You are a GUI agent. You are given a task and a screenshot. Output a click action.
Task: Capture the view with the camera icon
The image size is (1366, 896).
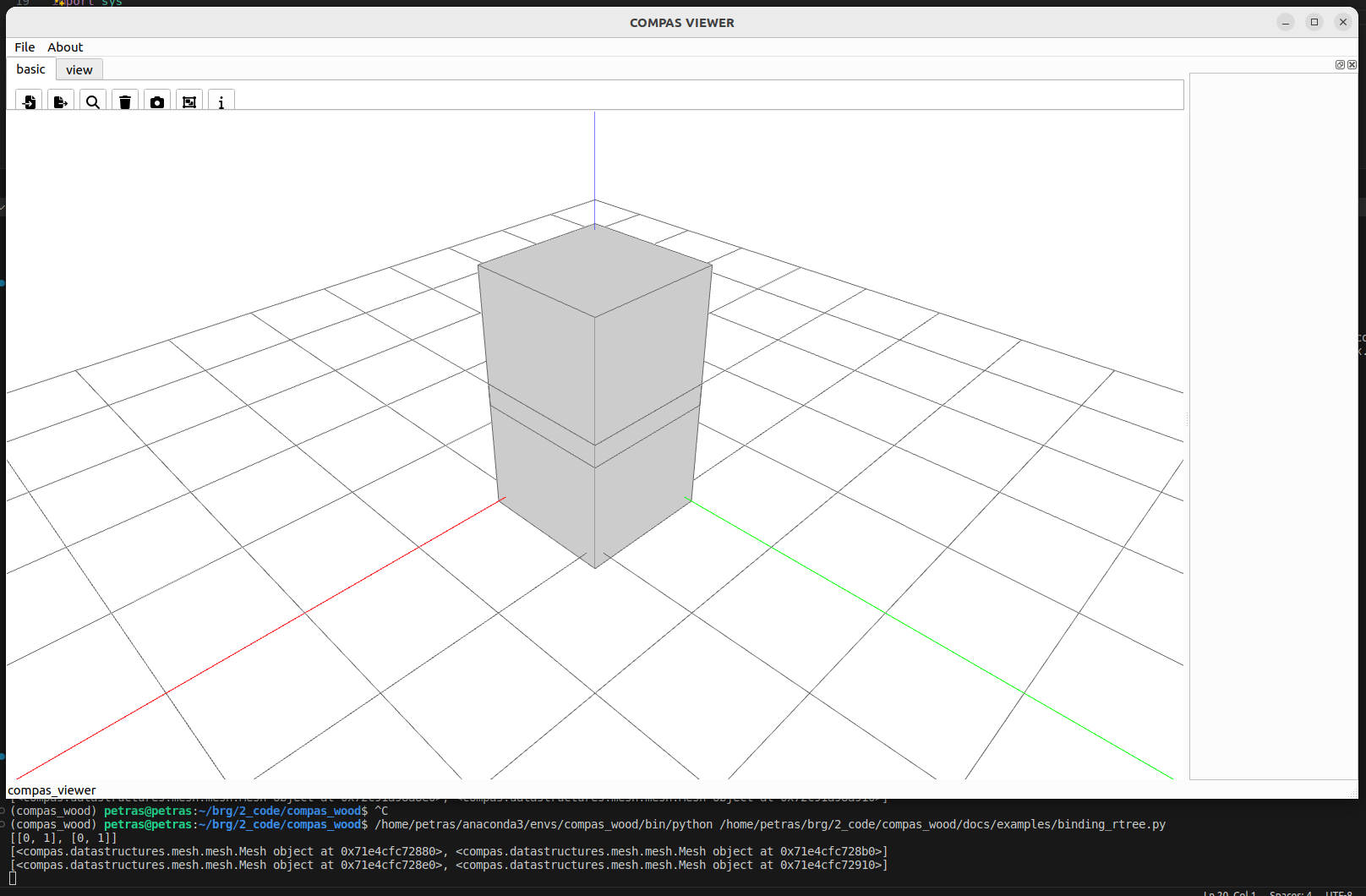coord(157,101)
